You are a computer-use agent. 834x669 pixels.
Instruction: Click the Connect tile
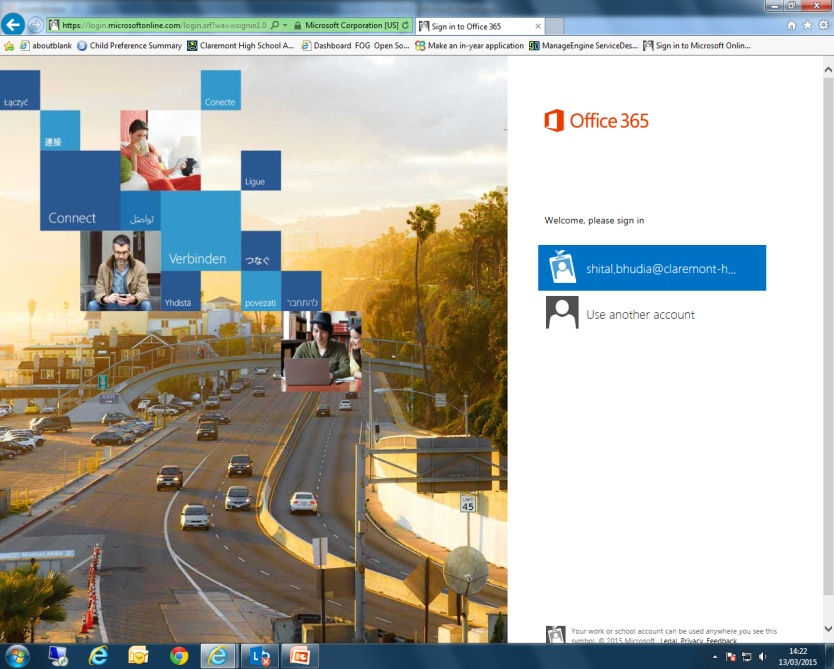pos(80,190)
